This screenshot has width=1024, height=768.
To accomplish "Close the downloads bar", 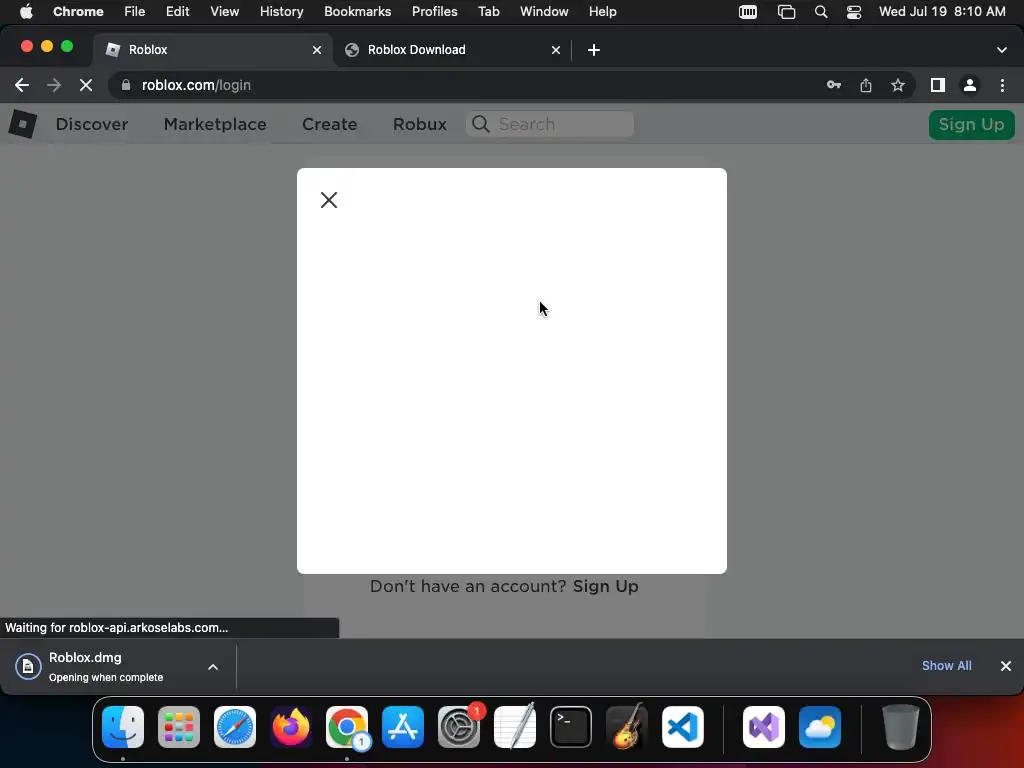I will click(x=1006, y=665).
